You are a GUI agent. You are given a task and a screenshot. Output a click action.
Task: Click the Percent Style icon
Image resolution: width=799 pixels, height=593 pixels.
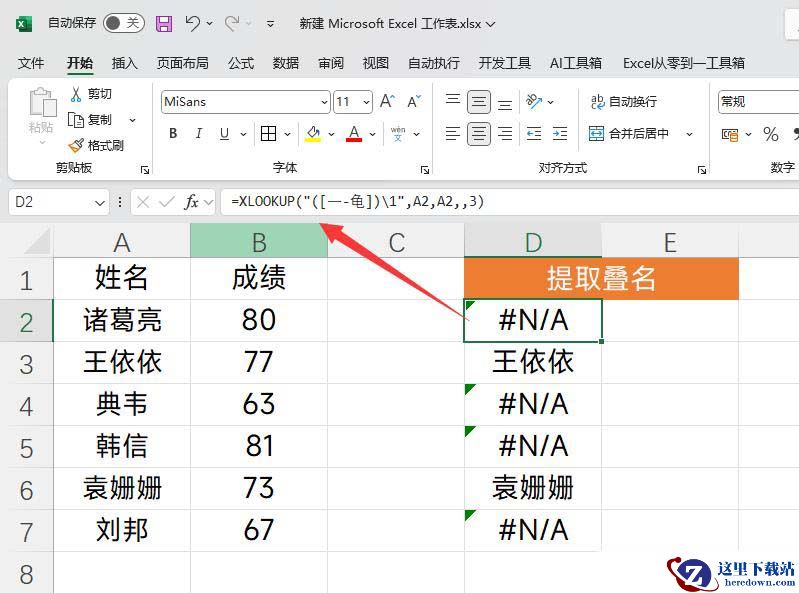pos(770,134)
